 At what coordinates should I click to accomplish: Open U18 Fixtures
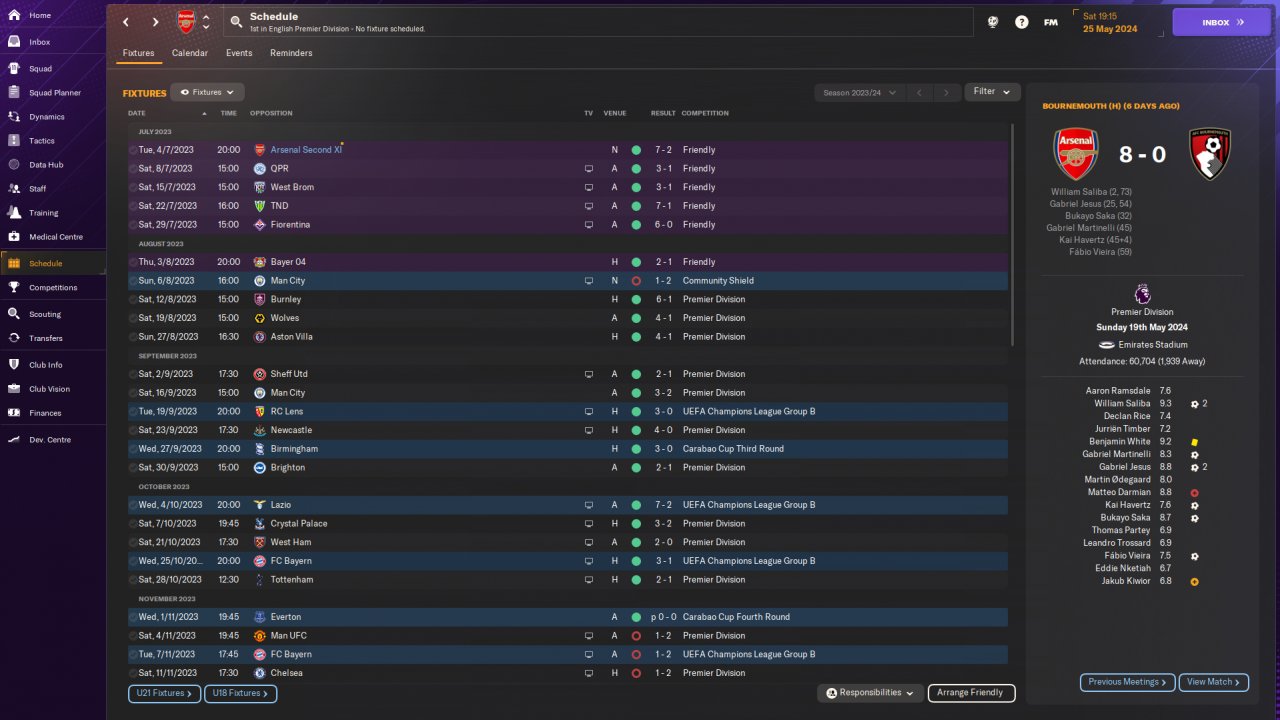[x=240, y=693]
